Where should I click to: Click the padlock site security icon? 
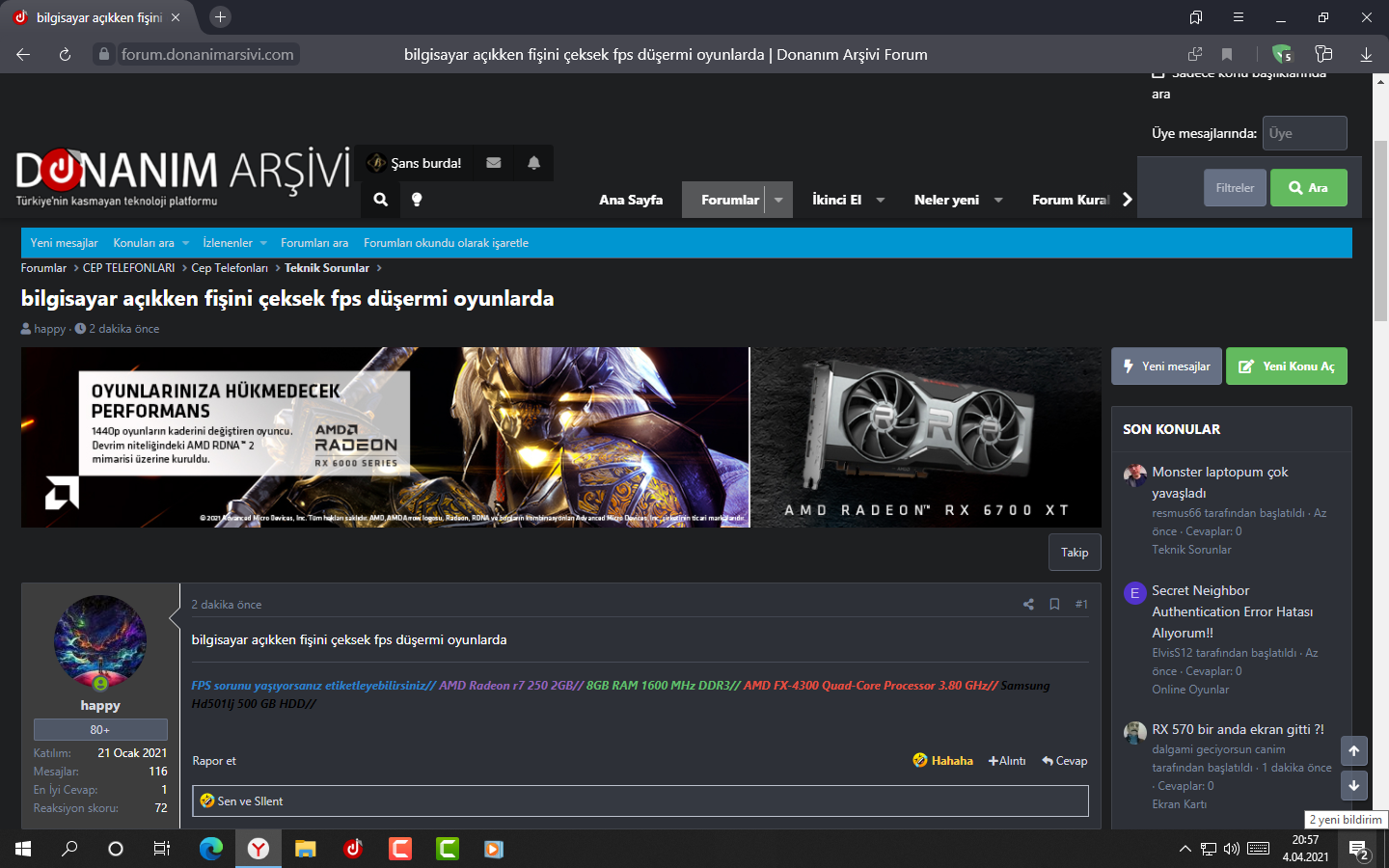click(104, 55)
